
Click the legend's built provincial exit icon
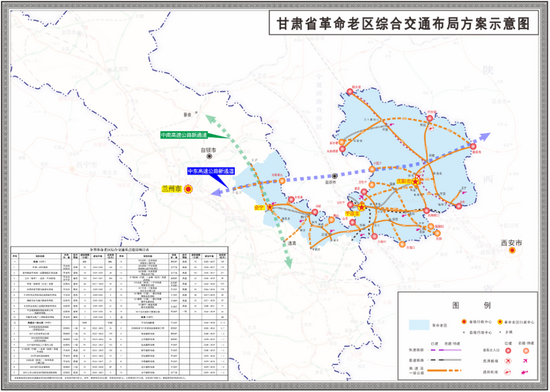tap(508, 350)
